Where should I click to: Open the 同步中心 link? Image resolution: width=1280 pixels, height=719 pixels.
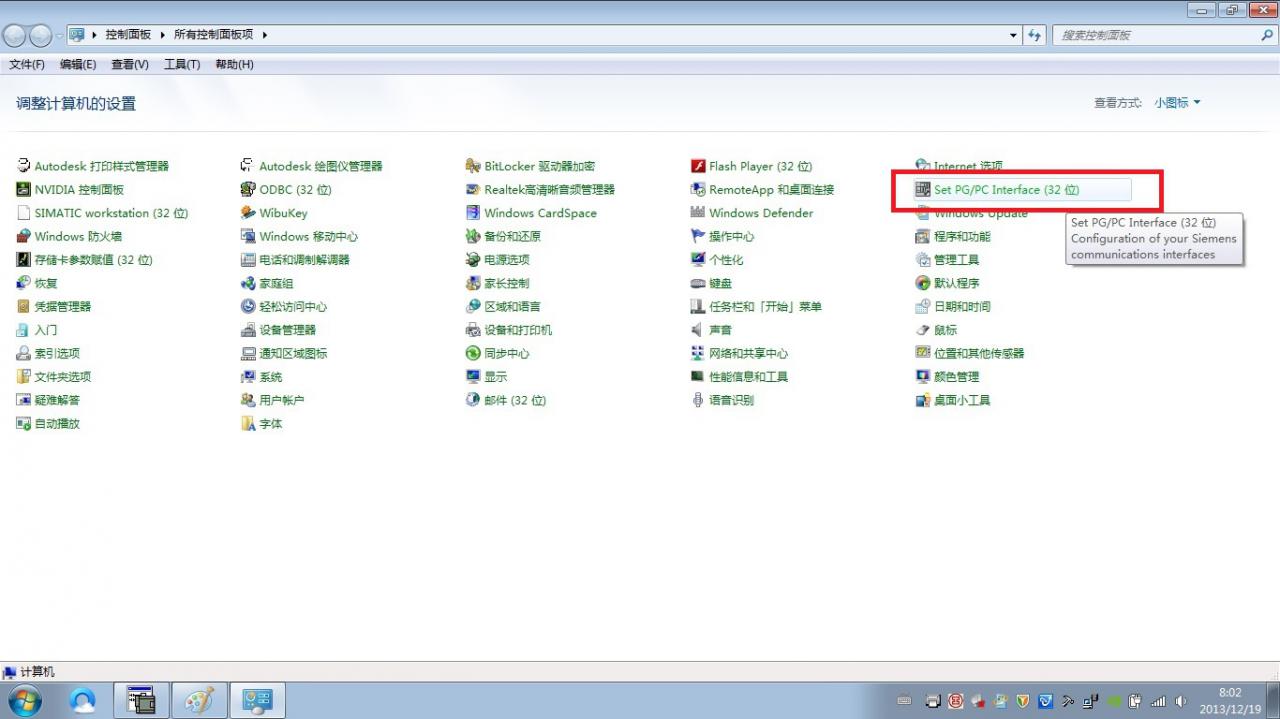coord(507,353)
